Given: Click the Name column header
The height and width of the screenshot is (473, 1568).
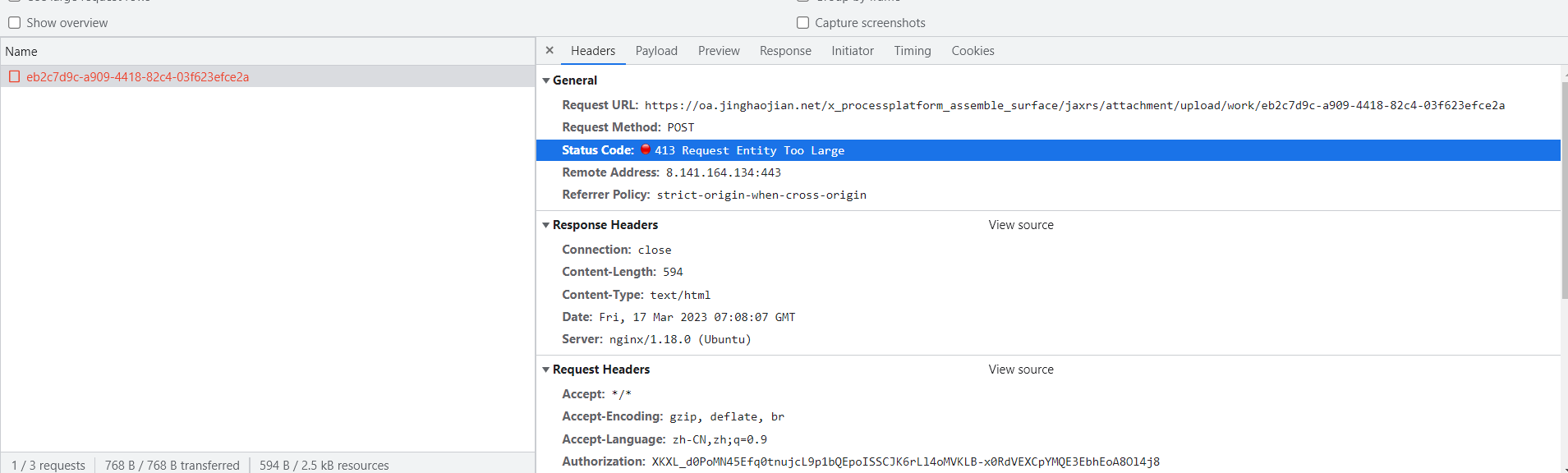Looking at the screenshot, I should [21, 52].
